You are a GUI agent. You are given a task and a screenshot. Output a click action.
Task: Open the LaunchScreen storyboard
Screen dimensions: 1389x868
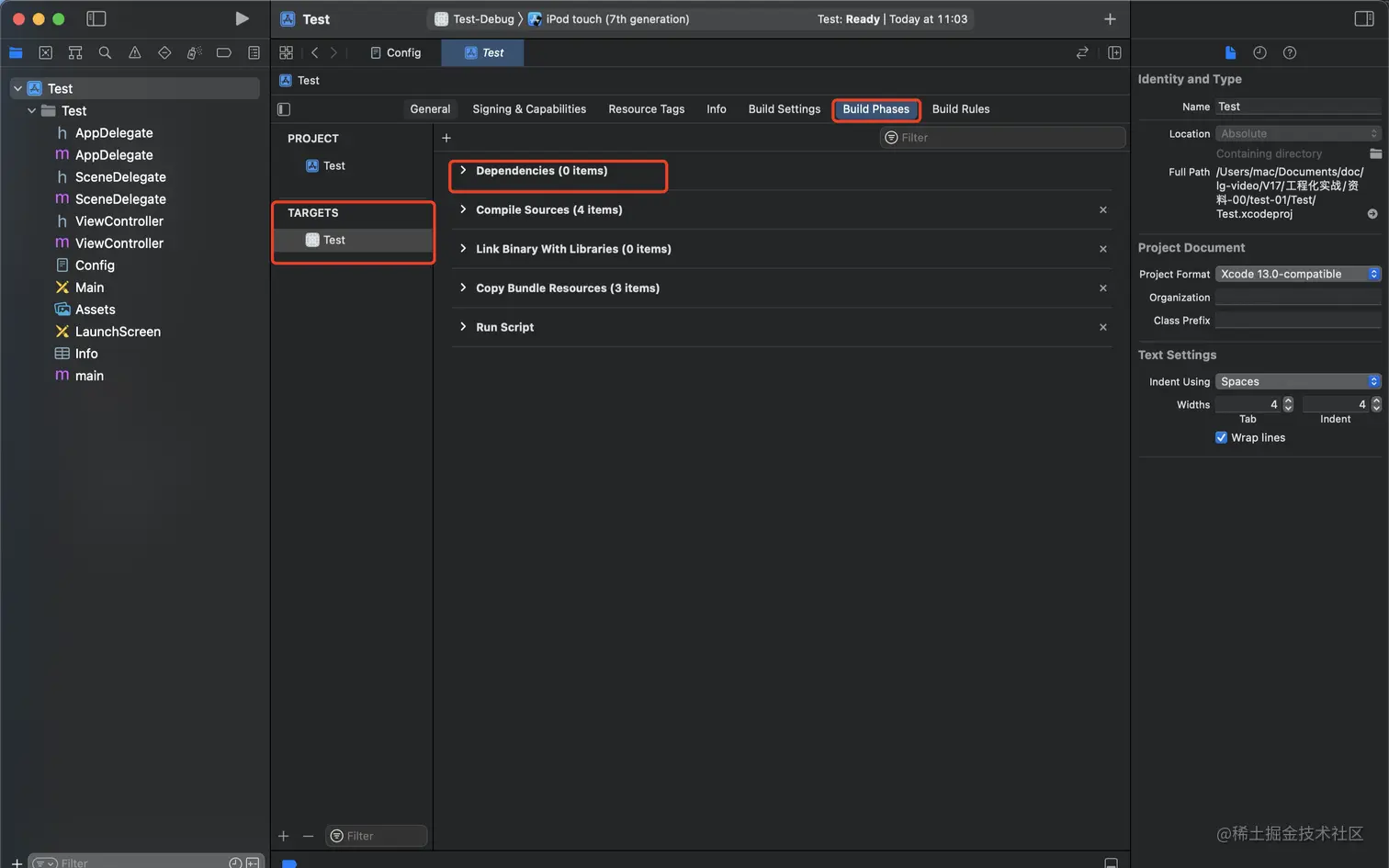[108, 332]
